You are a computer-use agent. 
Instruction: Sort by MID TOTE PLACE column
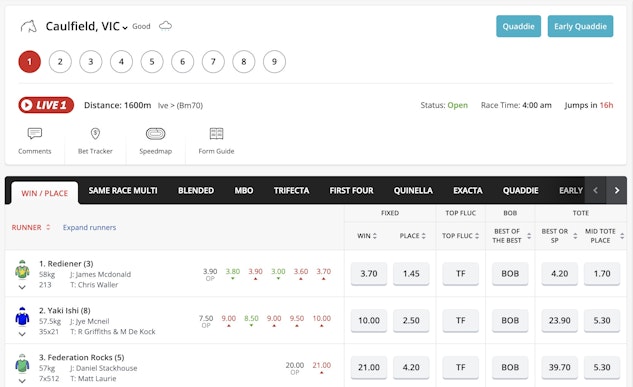click(x=604, y=236)
